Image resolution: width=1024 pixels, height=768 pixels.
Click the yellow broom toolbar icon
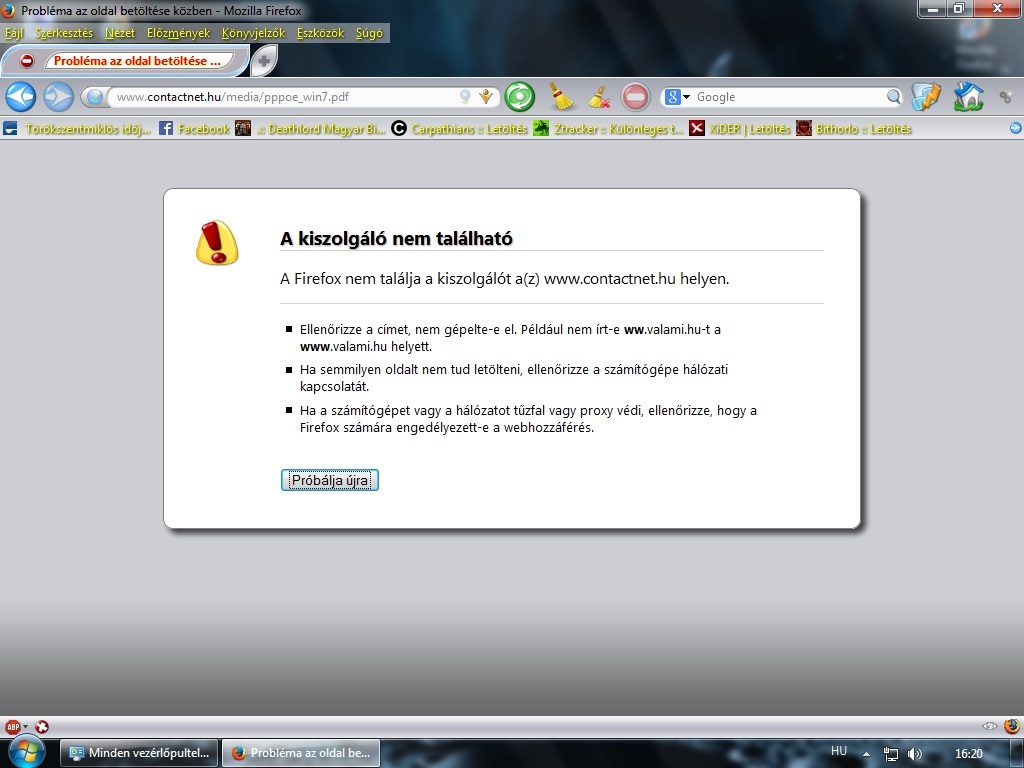click(560, 97)
